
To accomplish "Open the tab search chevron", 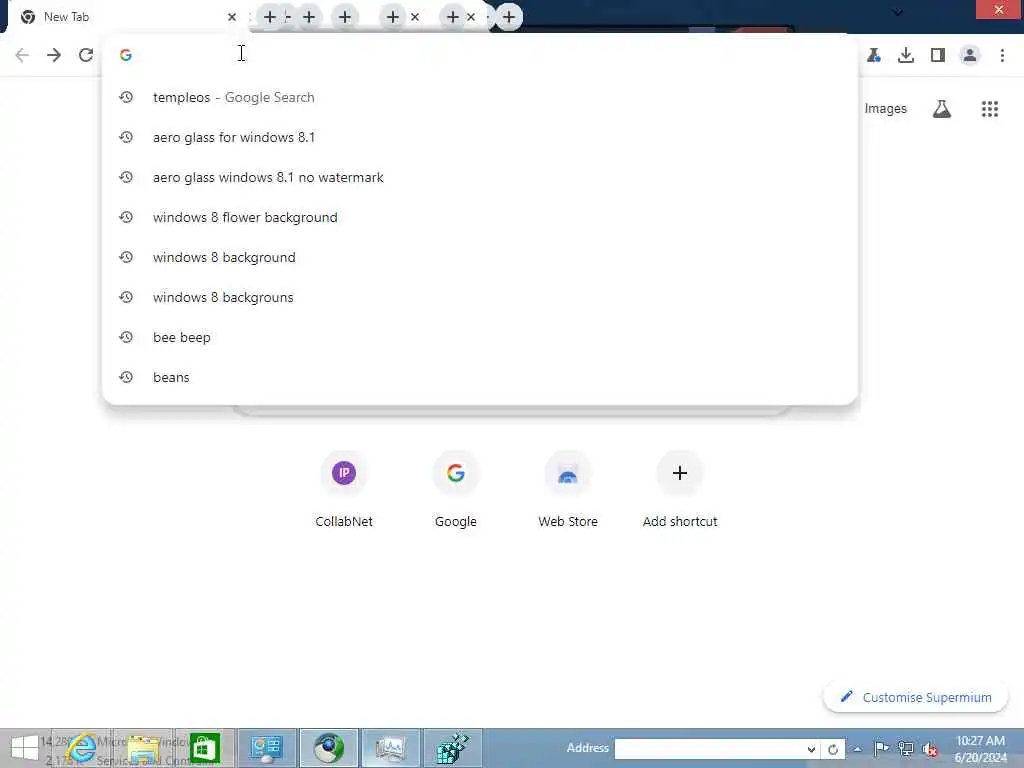I will tap(898, 12).
